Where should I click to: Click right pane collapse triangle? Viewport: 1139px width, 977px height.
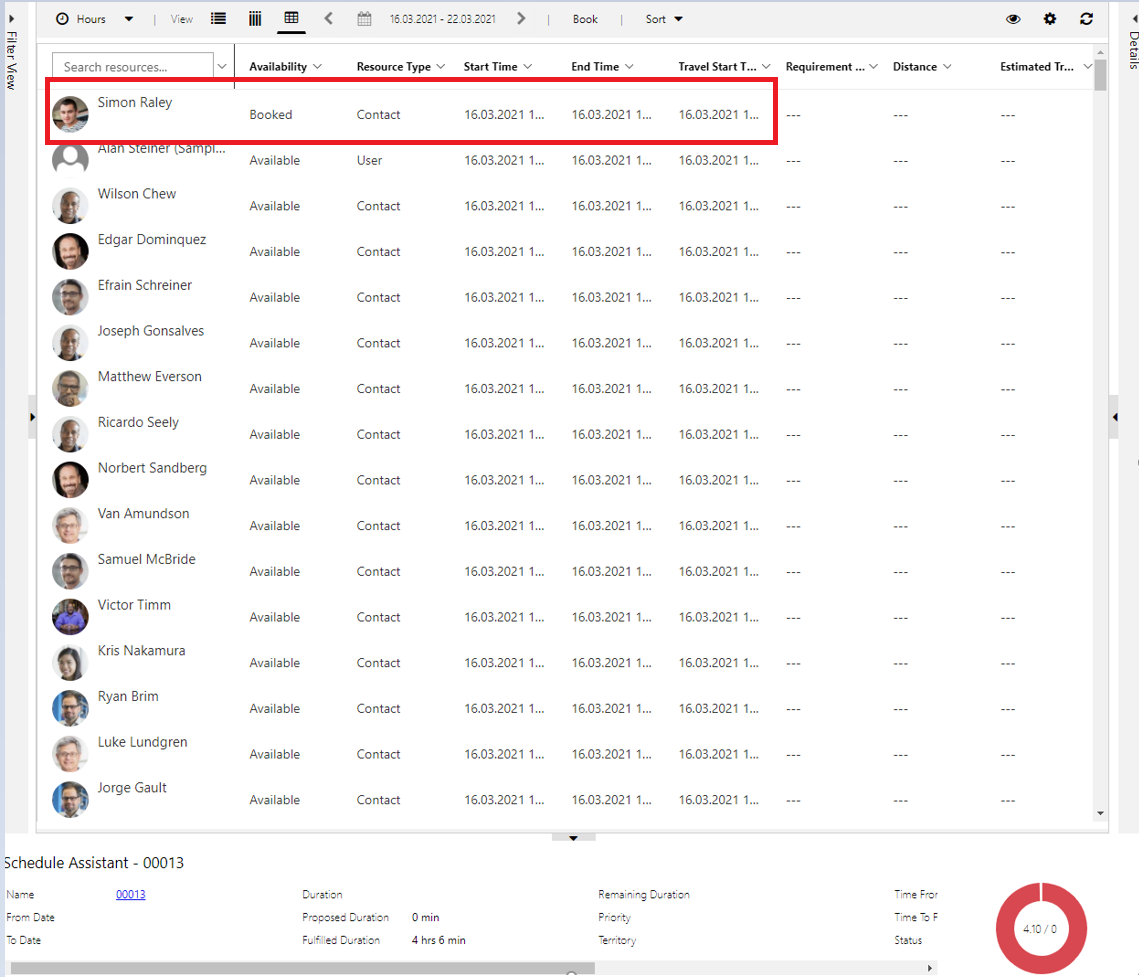pos(1115,417)
